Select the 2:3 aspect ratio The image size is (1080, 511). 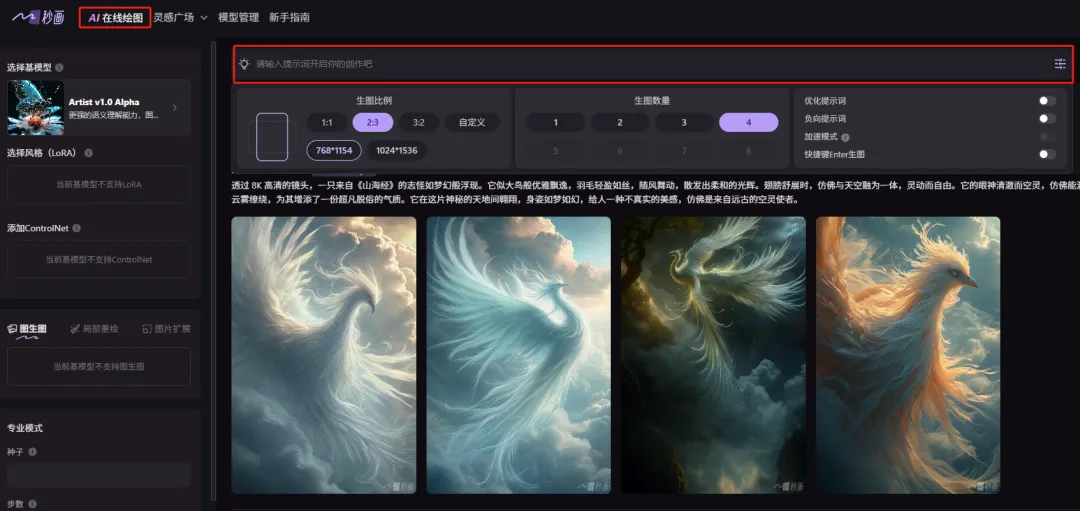coord(373,123)
